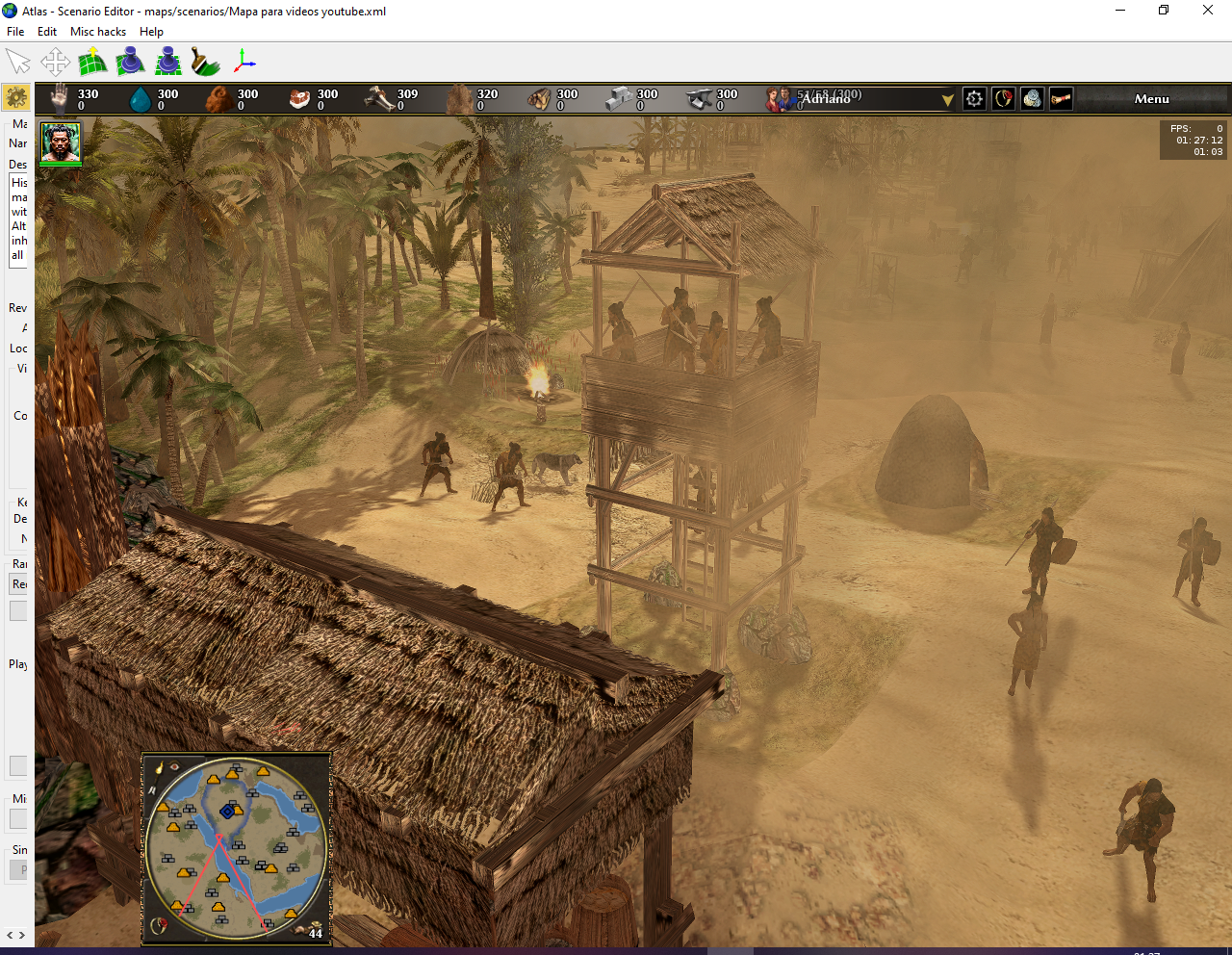Select the smooth elevation tool
This screenshot has height=955, width=1232.
pos(130,63)
